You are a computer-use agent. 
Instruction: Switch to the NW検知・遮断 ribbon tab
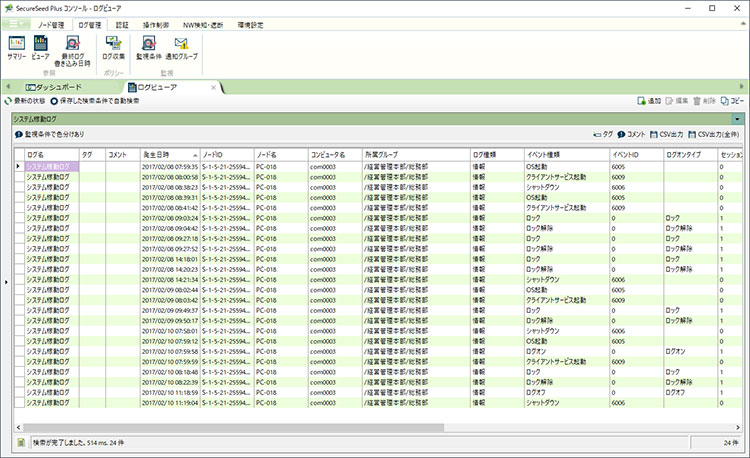[x=203, y=25]
